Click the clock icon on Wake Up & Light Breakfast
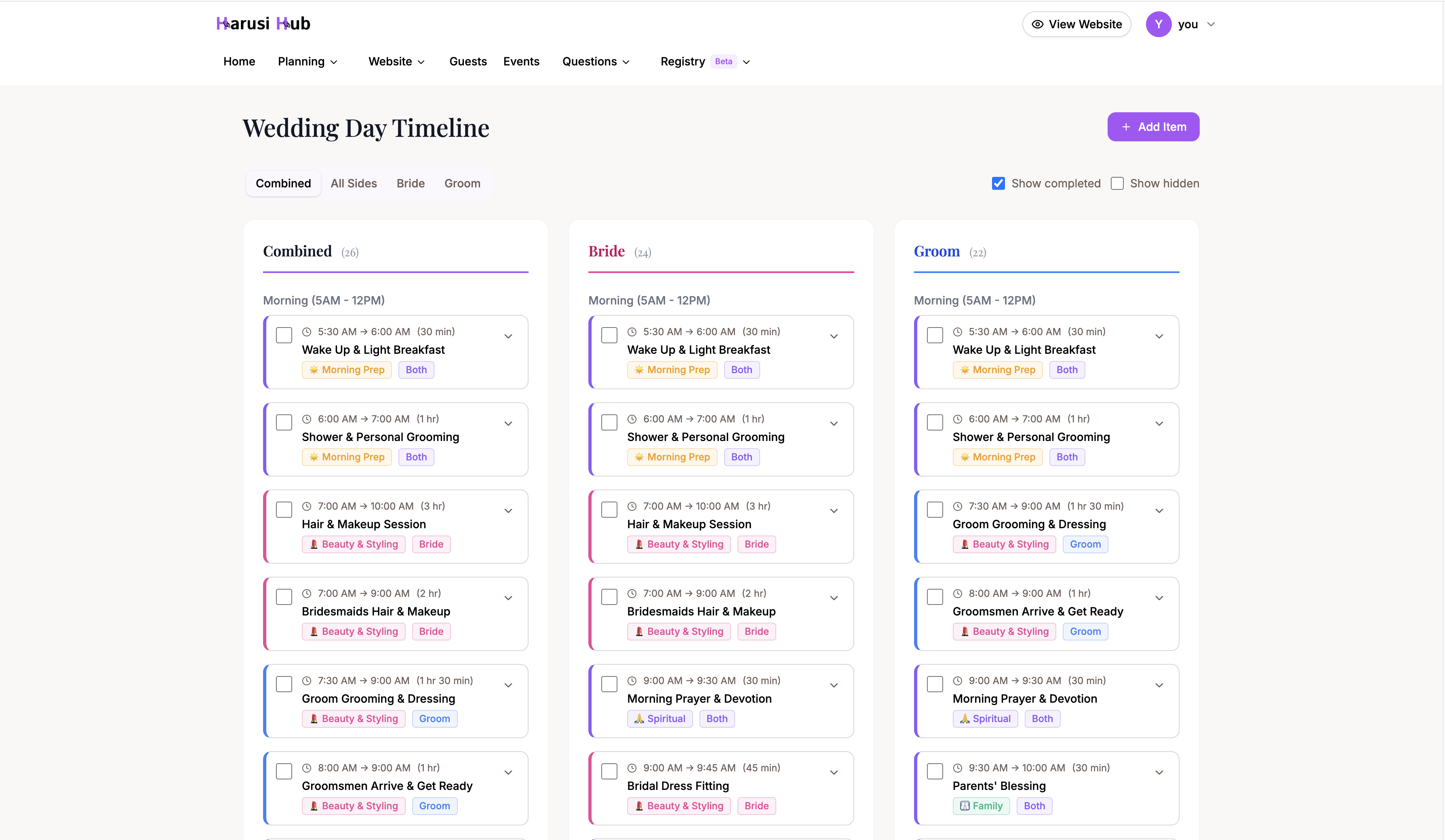Viewport: 1445px width, 840px height. 308,331
